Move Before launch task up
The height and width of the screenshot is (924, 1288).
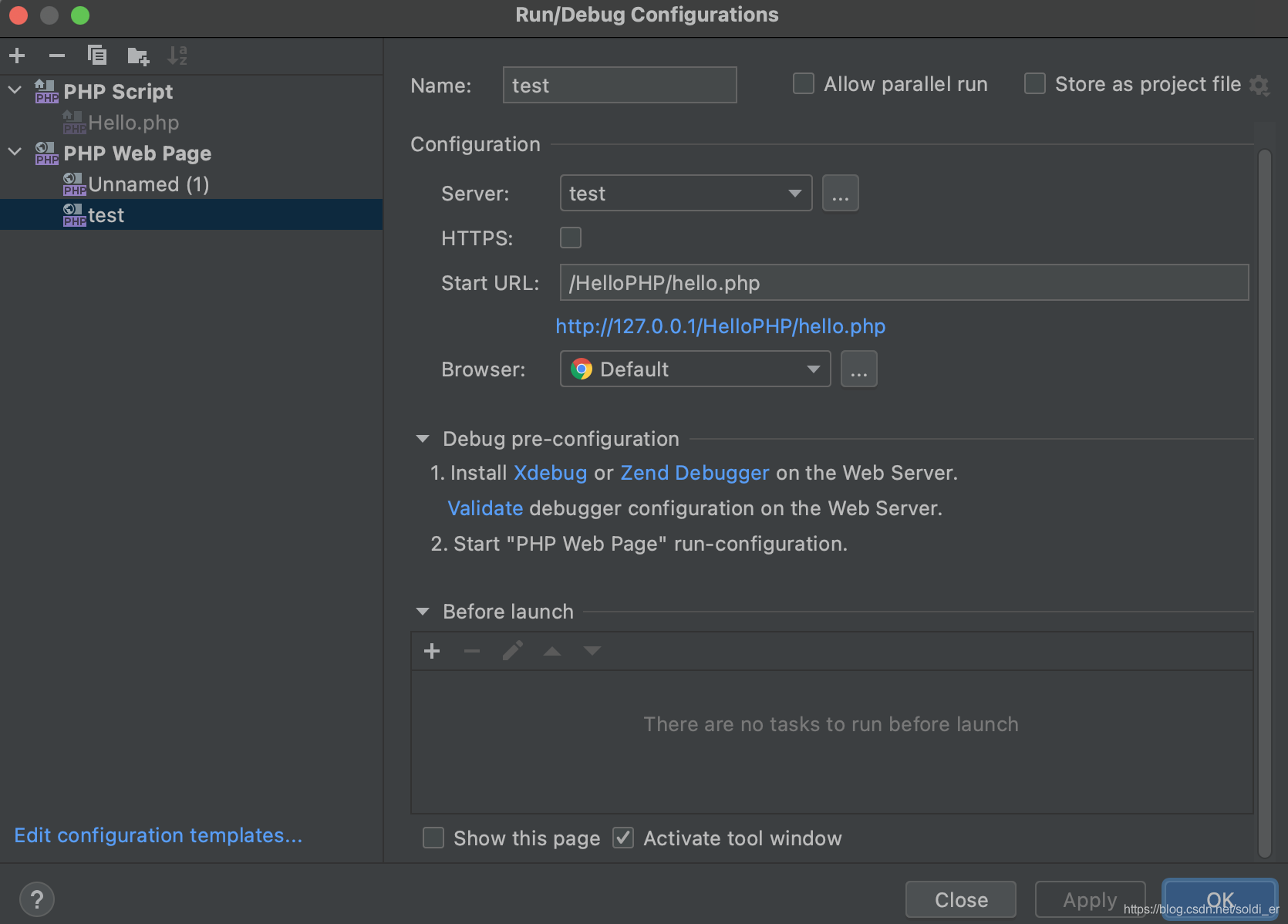(x=552, y=651)
